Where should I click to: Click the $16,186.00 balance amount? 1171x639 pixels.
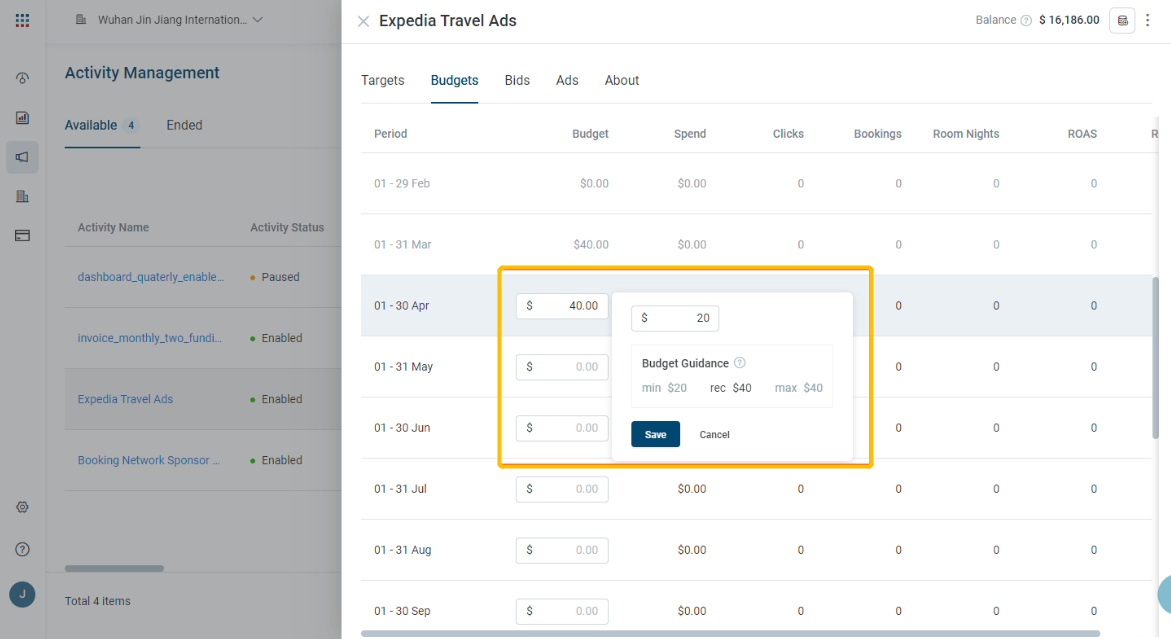tap(1069, 20)
